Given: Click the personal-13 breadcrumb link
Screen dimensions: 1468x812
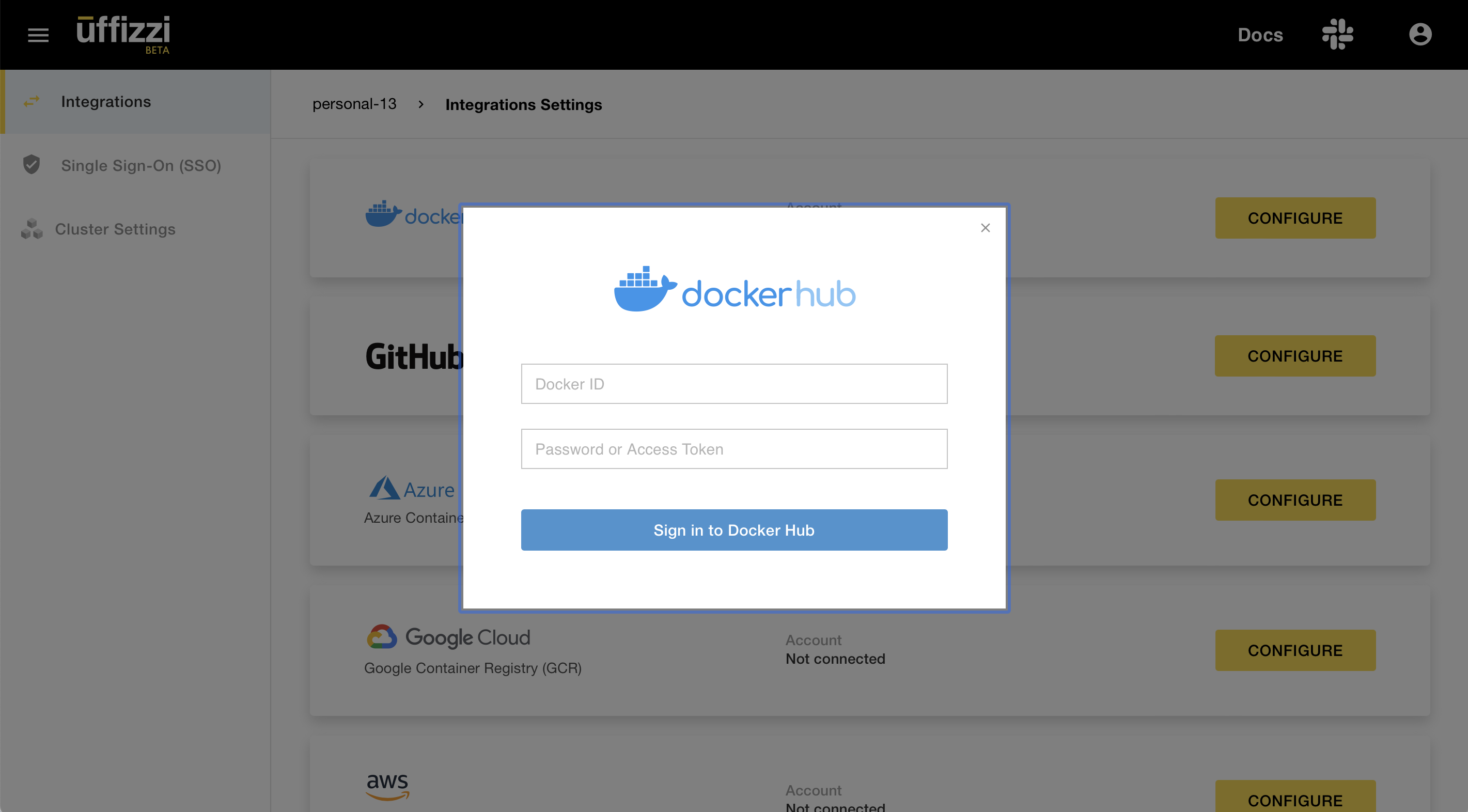Looking at the screenshot, I should [x=354, y=104].
